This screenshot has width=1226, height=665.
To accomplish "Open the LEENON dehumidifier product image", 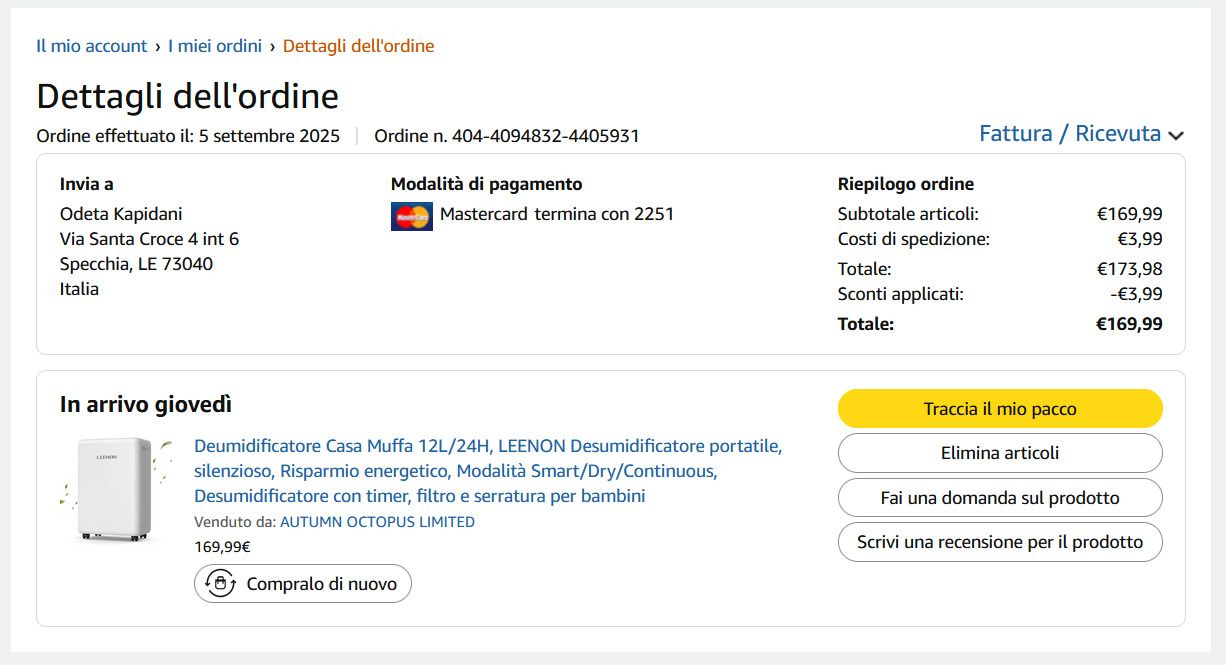I will pyautogui.click(x=114, y=489).
